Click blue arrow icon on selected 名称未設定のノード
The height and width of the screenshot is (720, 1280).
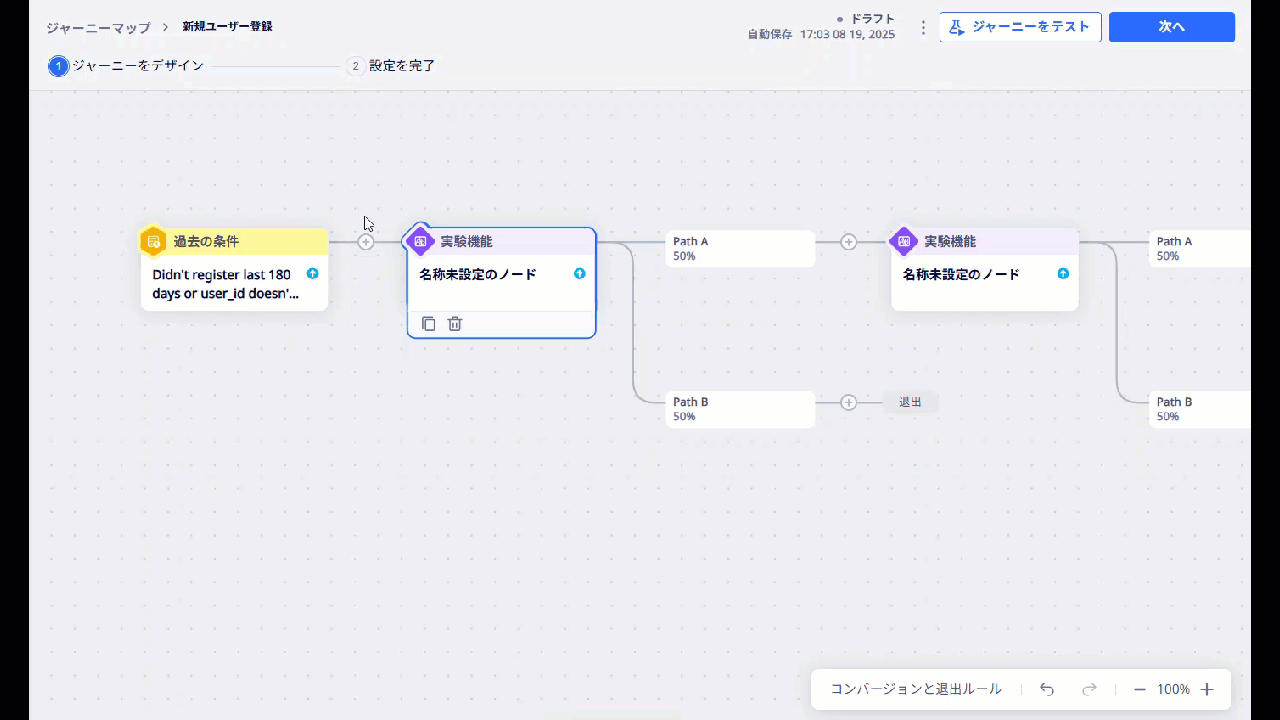[580, 273]
